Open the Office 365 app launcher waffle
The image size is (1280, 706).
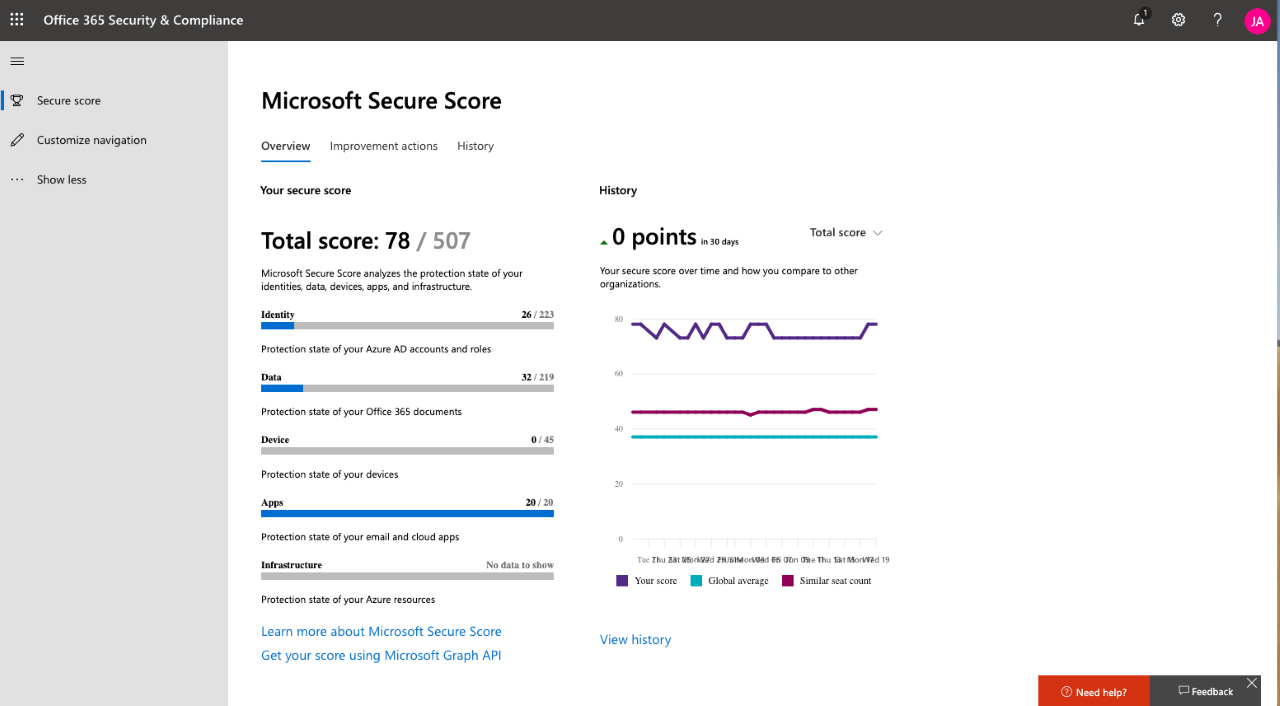click(x=16, y=20)
